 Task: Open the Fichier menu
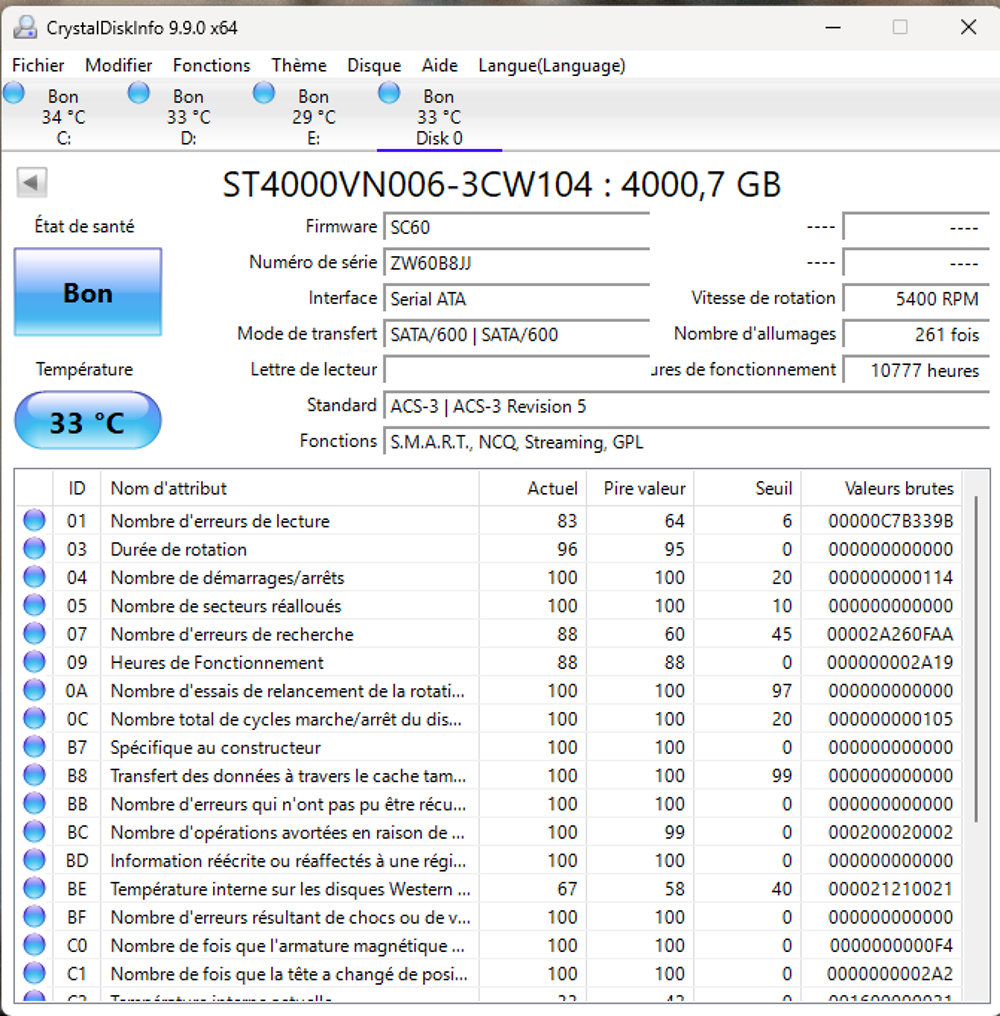point(38,65)
